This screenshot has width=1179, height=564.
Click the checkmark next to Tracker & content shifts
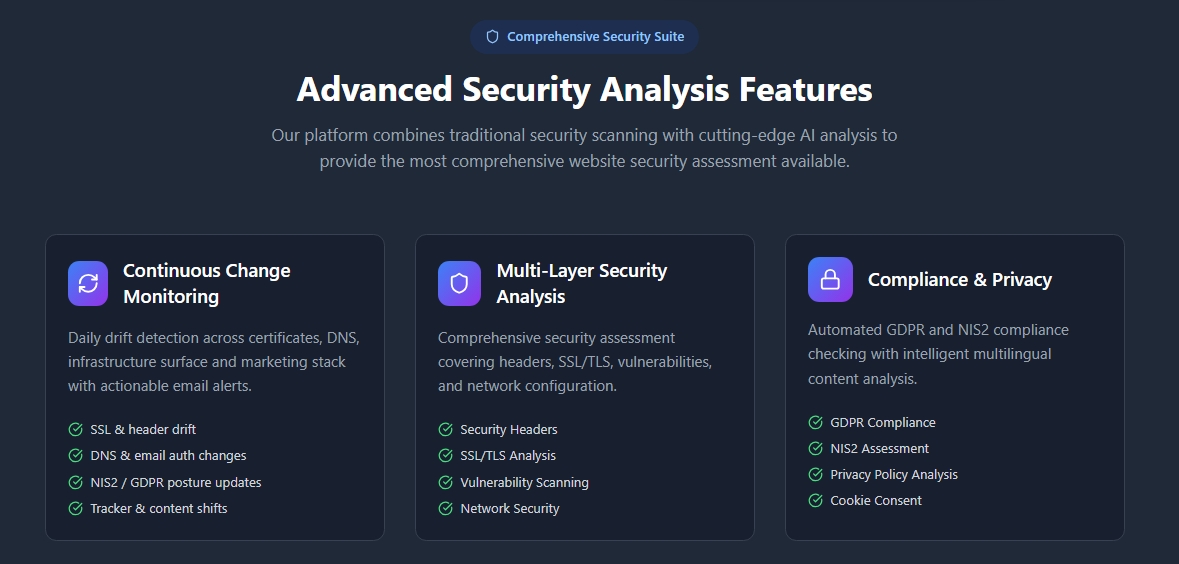pos(76,509)
